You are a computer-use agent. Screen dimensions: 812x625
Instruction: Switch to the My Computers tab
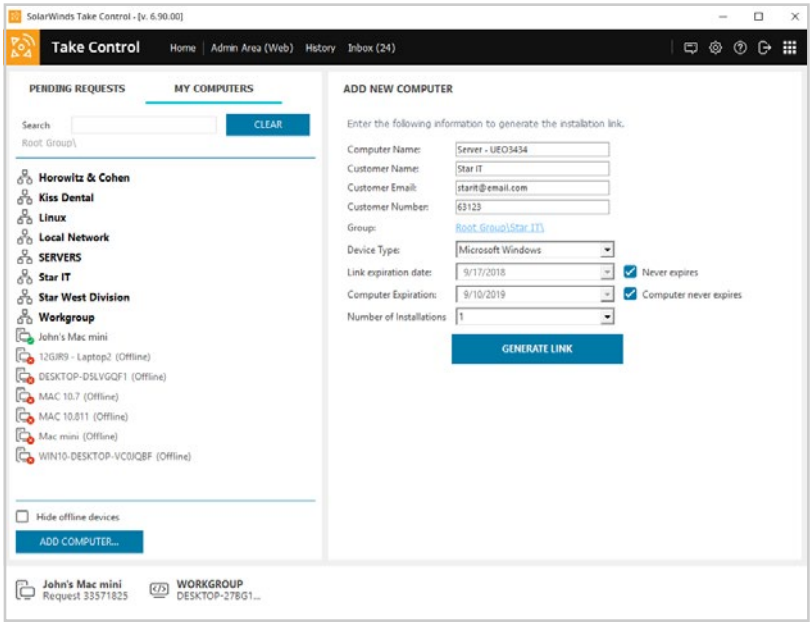click(214, 89)
